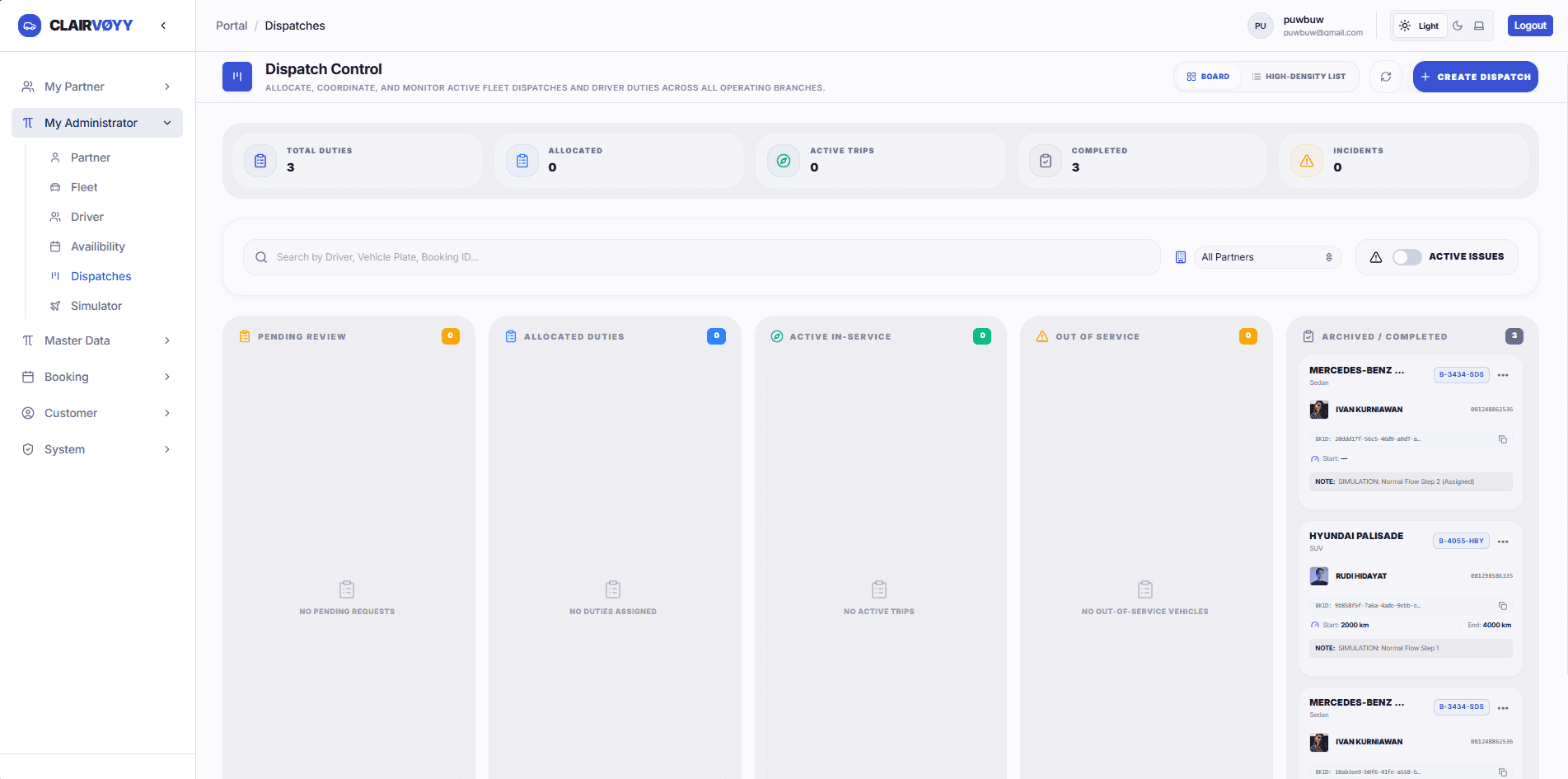This screenshot has height=779, width=1568.
Task: Click the Portal breadcrumb link
Action: click(232, 26)
